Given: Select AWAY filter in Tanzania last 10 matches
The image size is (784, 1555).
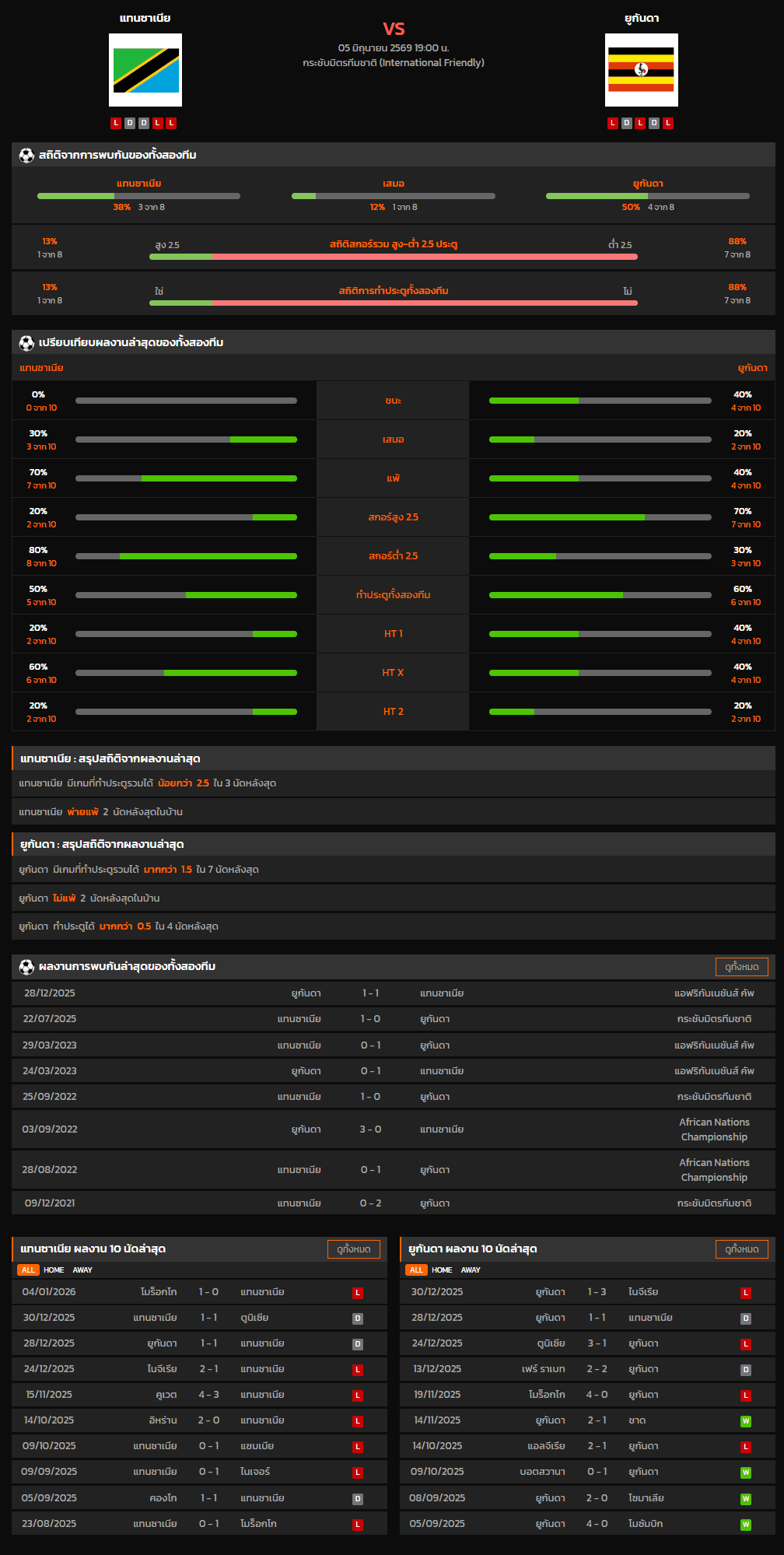Looking at the screenshot, I should 82,1270.
